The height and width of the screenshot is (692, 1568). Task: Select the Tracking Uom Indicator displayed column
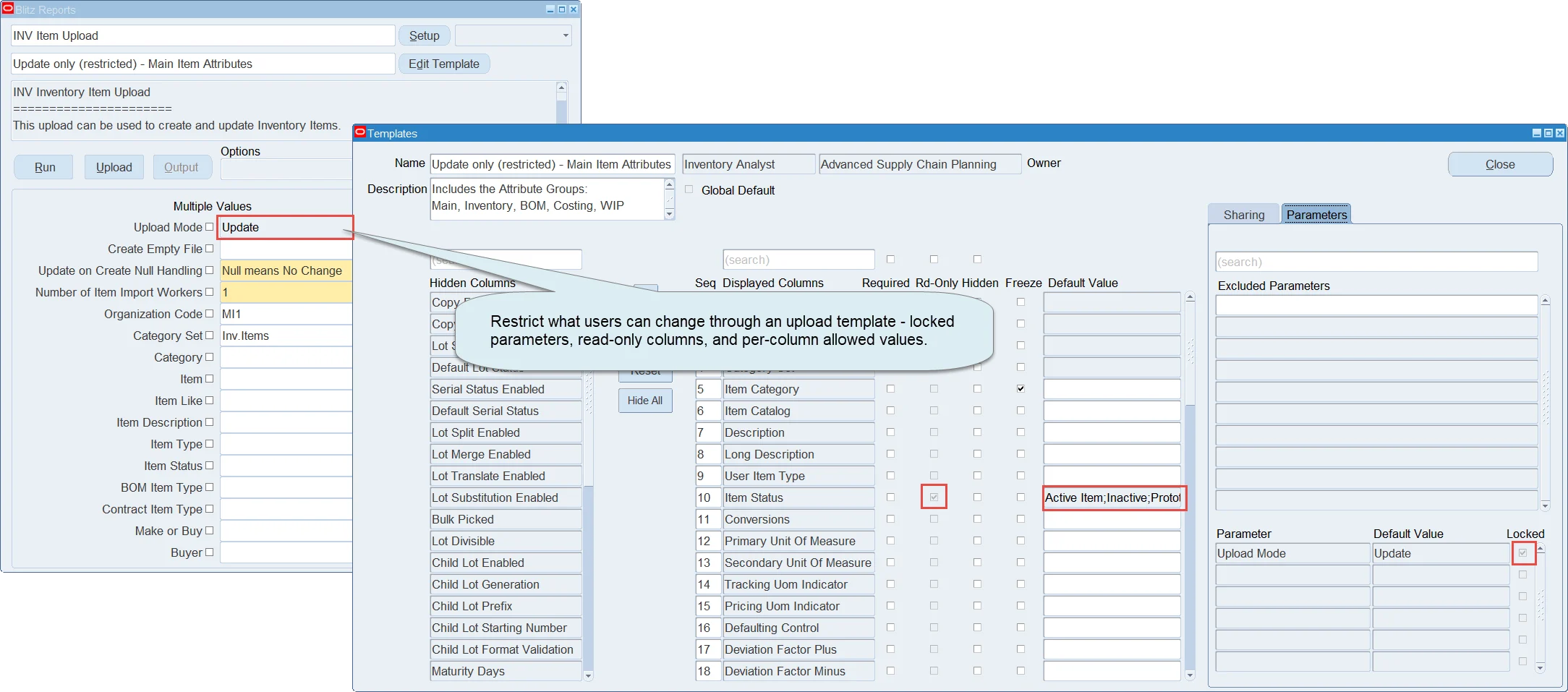point(798,584)
